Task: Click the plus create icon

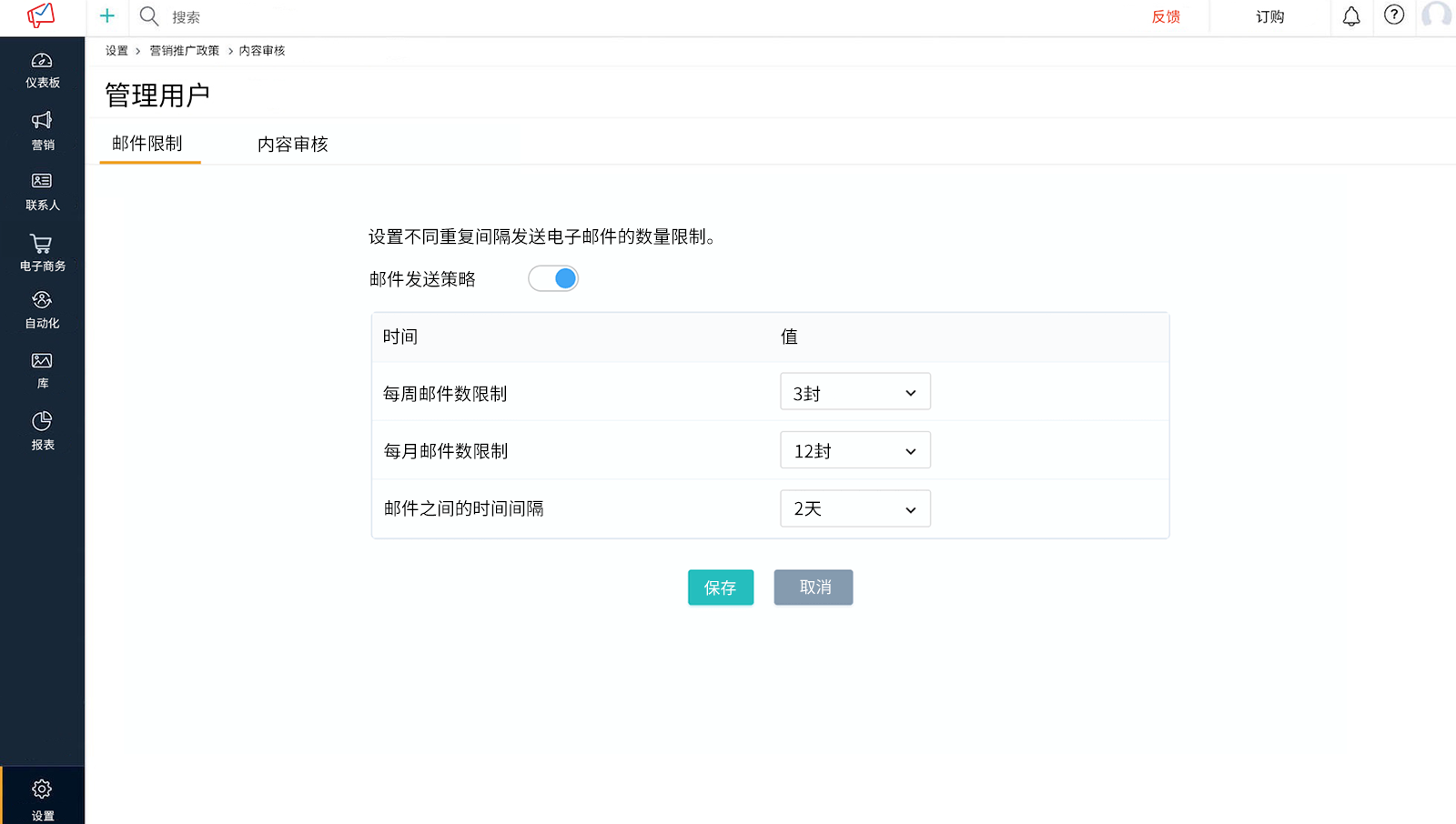Action: pos(107,16)
